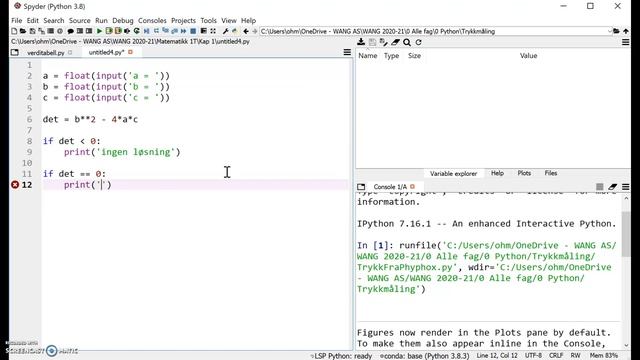This screenshot has width=640, height=360.
Task: Save data as icon in Variable explorer
Action: click(x=372, y=42)
